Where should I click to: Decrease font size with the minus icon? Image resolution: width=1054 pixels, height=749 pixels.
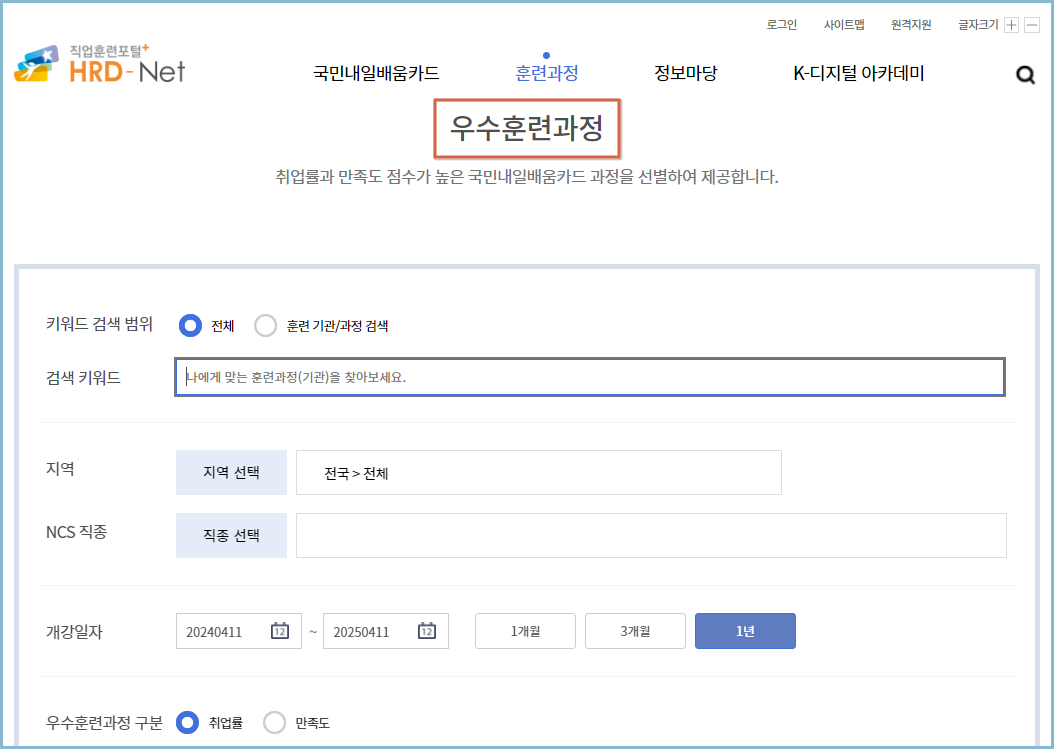click(x=1033, y=25)
